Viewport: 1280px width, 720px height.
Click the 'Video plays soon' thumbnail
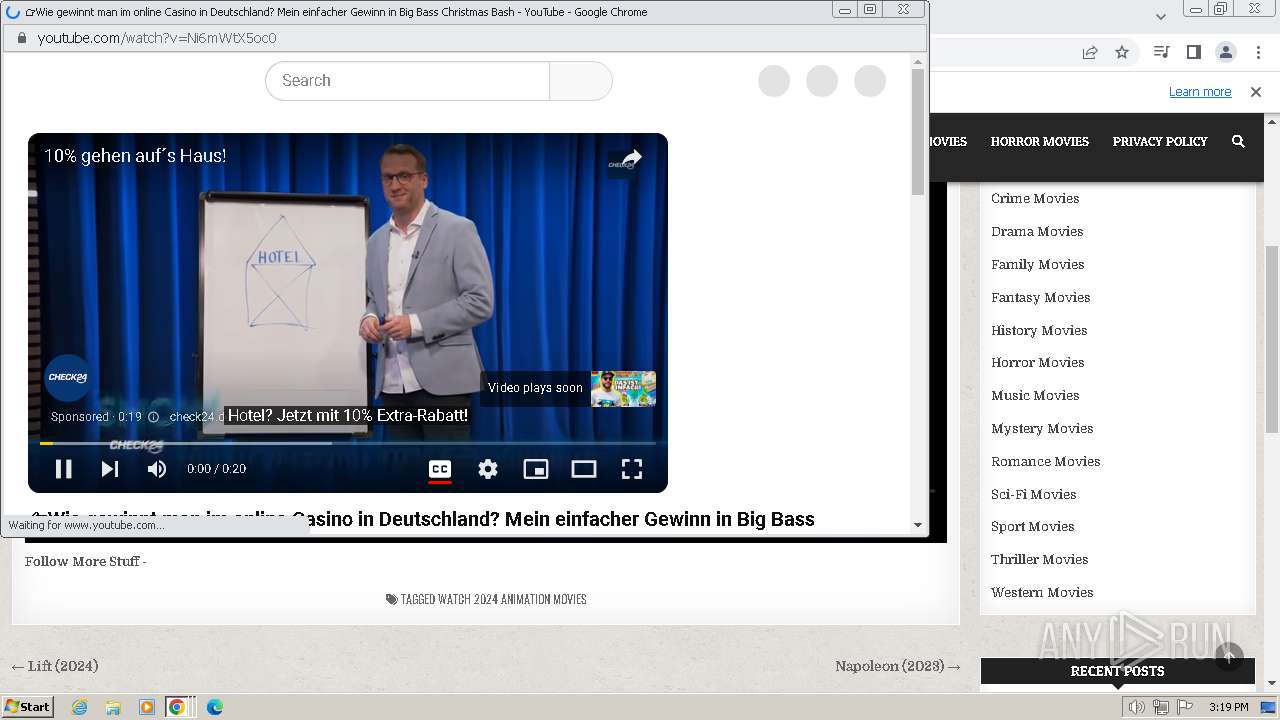coord(623,388)
